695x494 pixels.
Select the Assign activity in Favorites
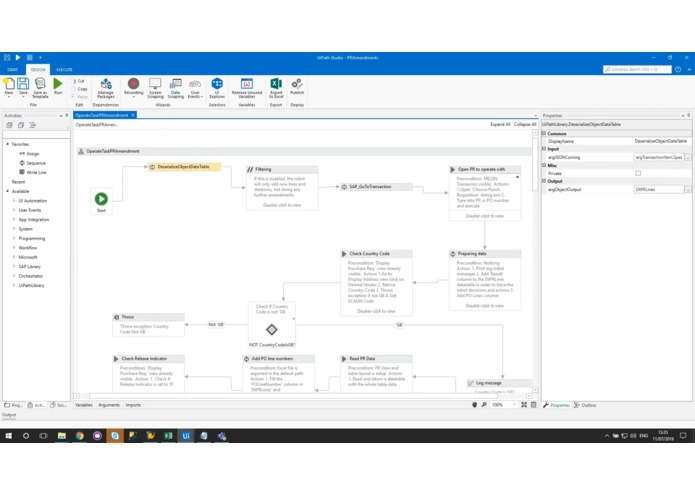(29, 153)
